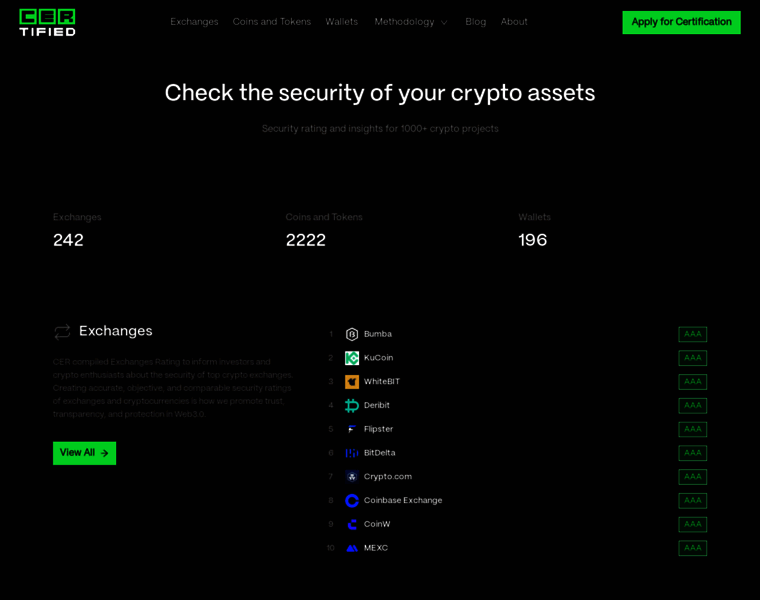Viewport: 760px width, 600px height.
Task: Open the Exchanges nav menu item
Action: [194, 22]
